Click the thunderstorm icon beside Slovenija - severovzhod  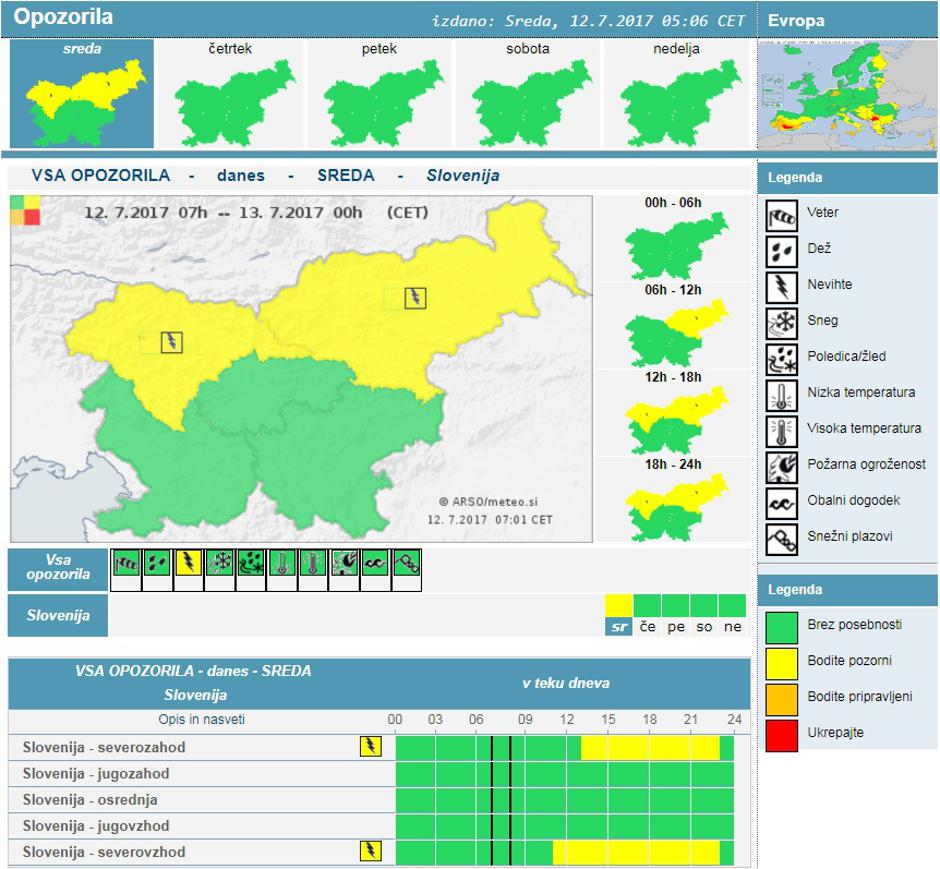click(x=371, y=850)
